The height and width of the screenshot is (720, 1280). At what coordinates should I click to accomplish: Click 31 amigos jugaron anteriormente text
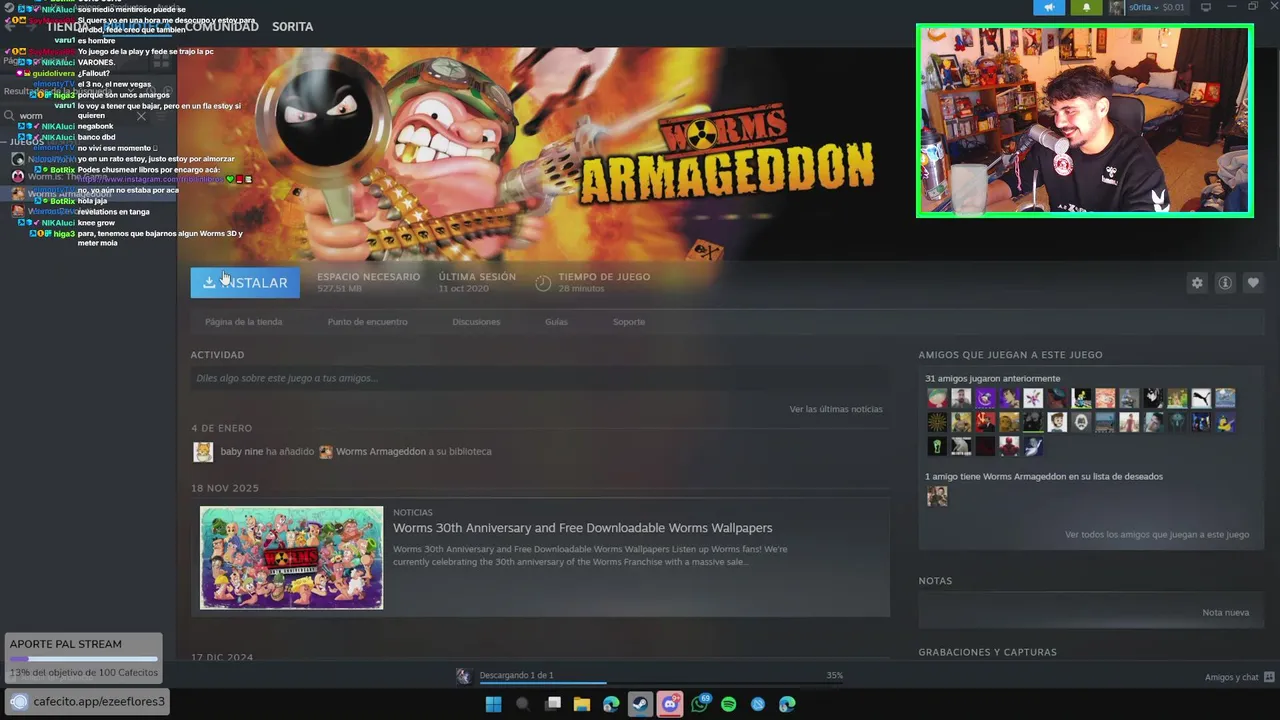click(x=992, y=379)
